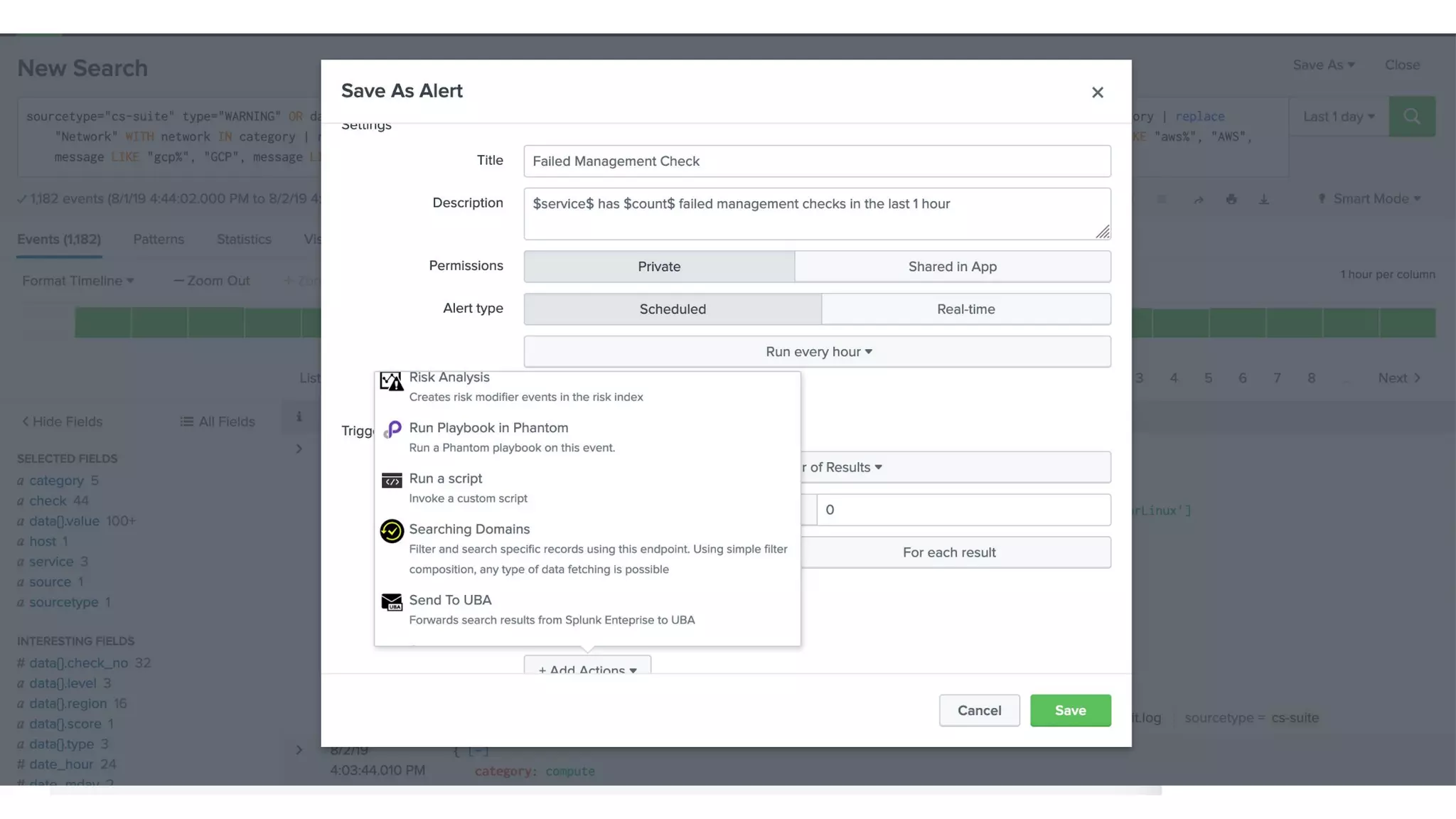Click the export download icon
The width and height of the screenshot is (1456, 819).
tap(1263, 200)
